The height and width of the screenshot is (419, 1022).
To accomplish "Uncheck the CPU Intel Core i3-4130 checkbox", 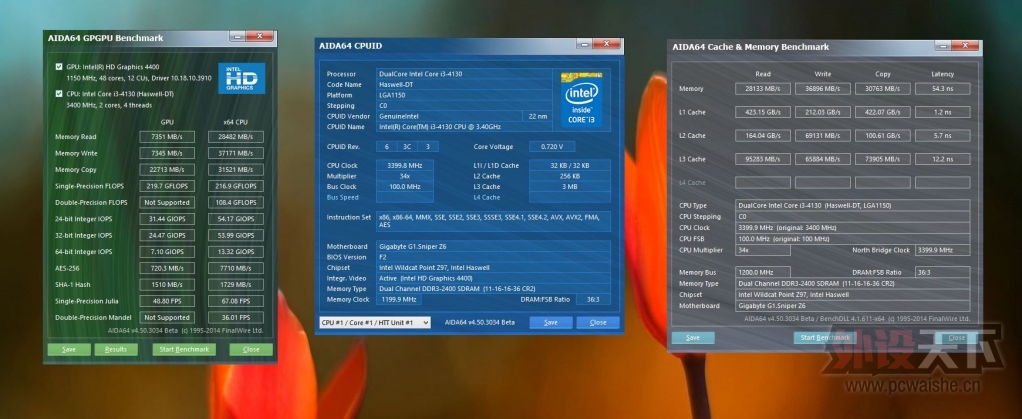I will pos(59,93).
